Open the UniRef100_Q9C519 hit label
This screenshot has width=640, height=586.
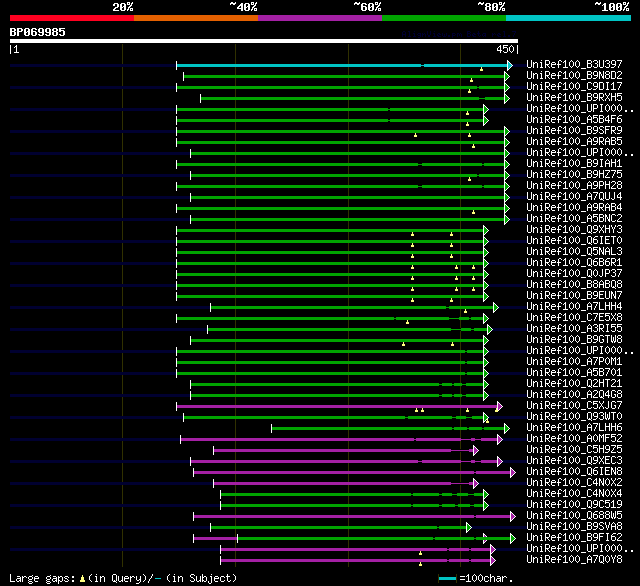click(574, 505)
